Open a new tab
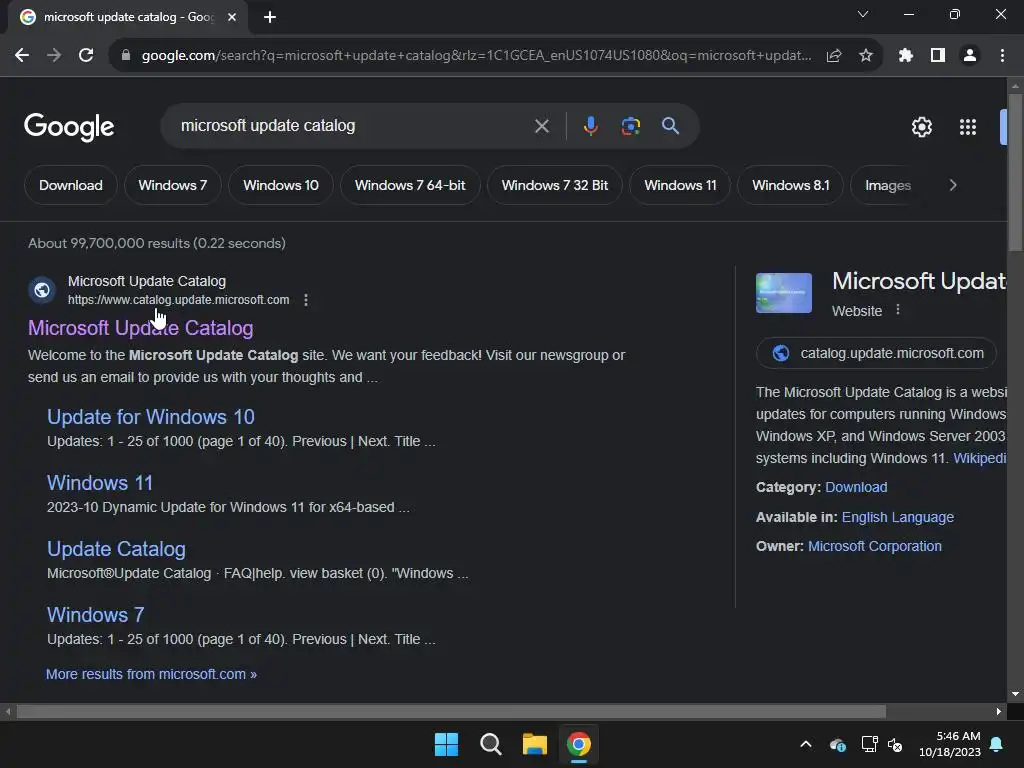 point(270,17)
